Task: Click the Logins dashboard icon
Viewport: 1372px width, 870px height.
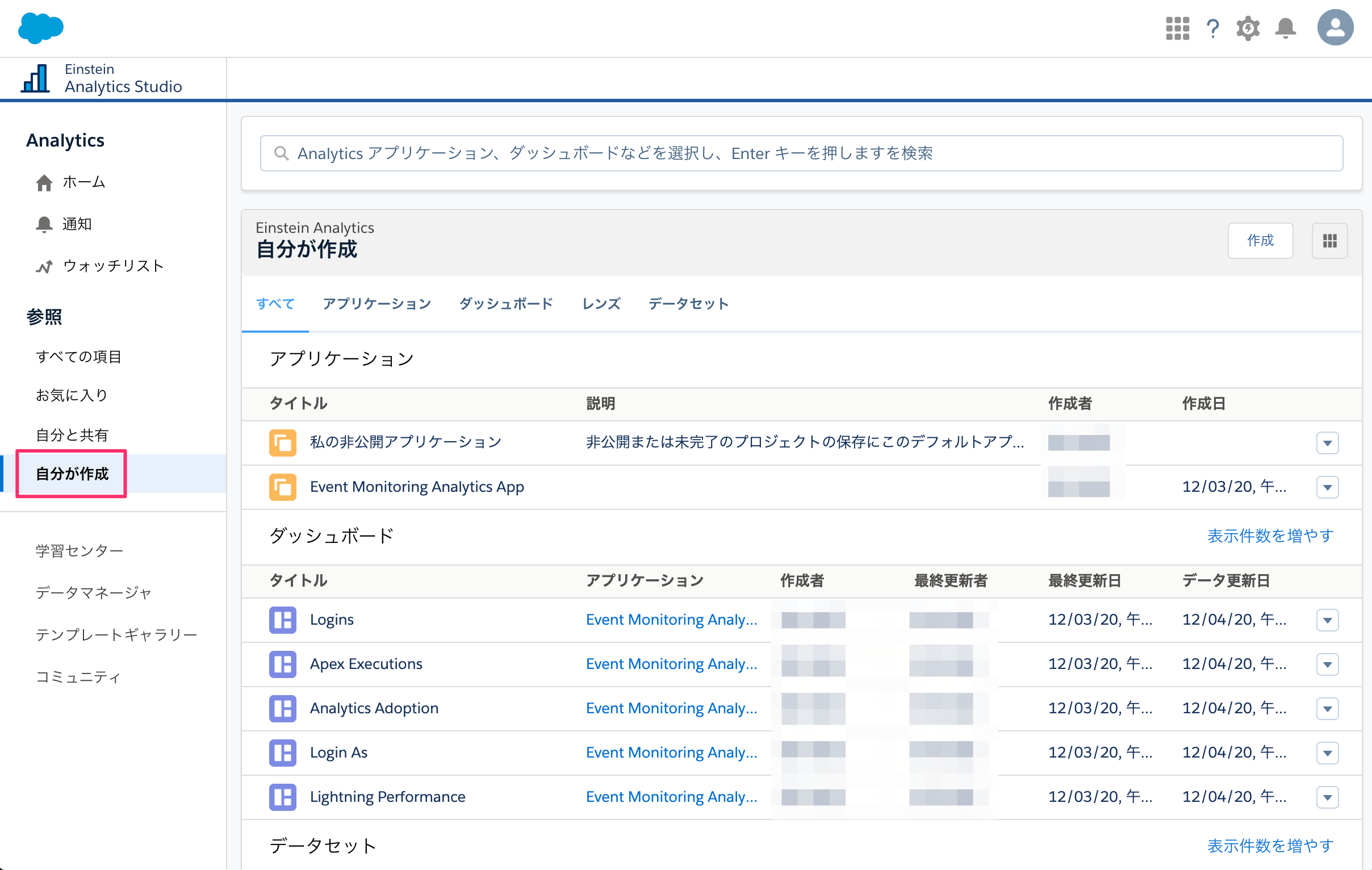Action: pyautogui.click(x=283, y=620)
